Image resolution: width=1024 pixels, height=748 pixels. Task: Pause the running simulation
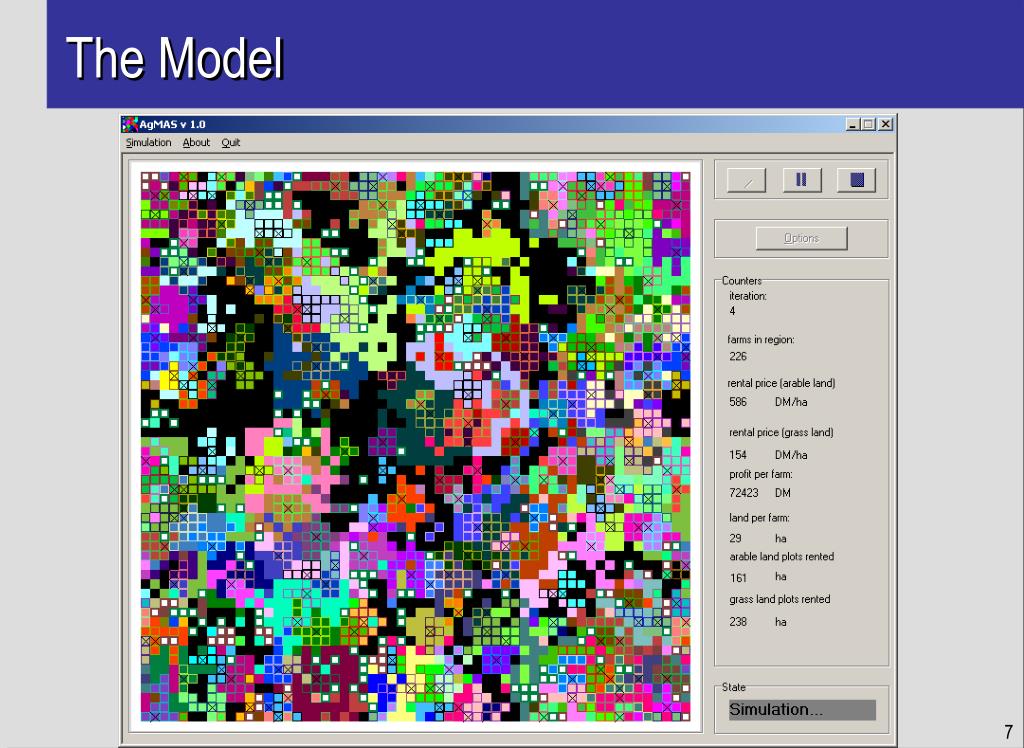pyautogui.click(x=801, y=180)
